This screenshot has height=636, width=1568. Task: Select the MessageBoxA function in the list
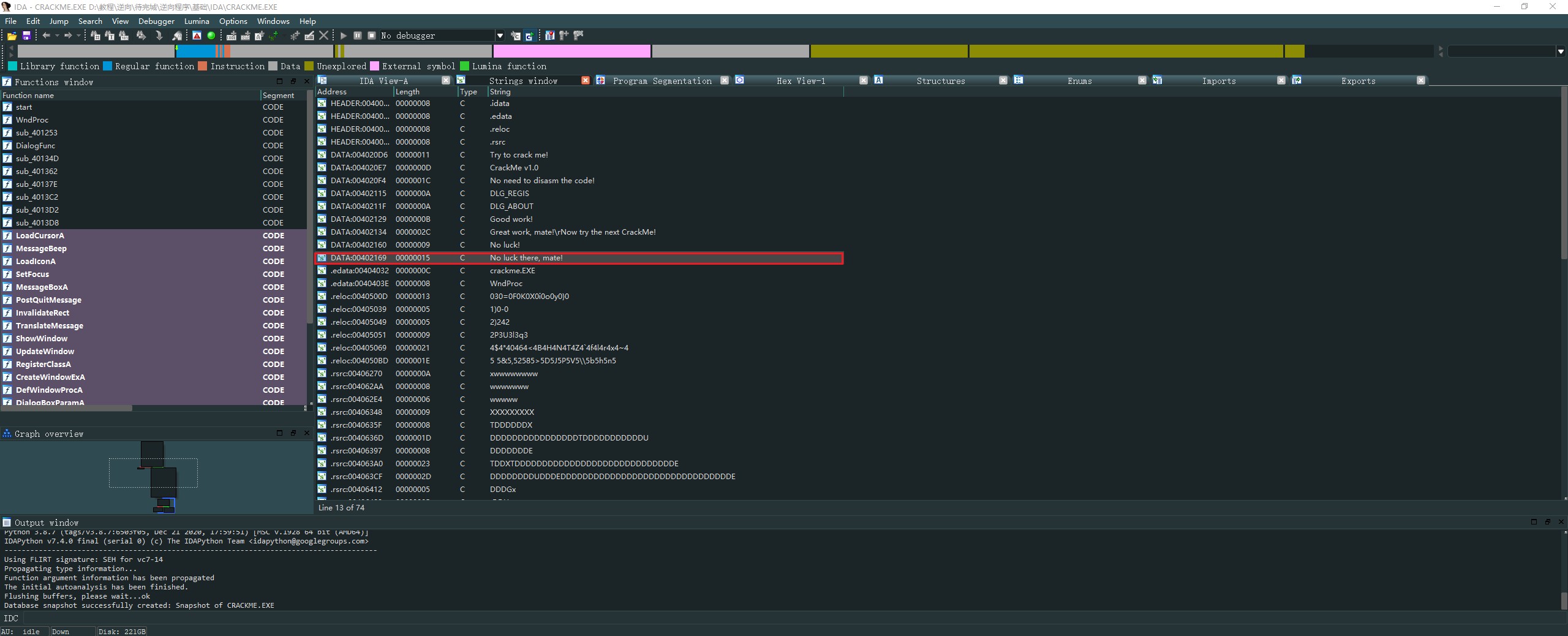[x=42, y=287]
